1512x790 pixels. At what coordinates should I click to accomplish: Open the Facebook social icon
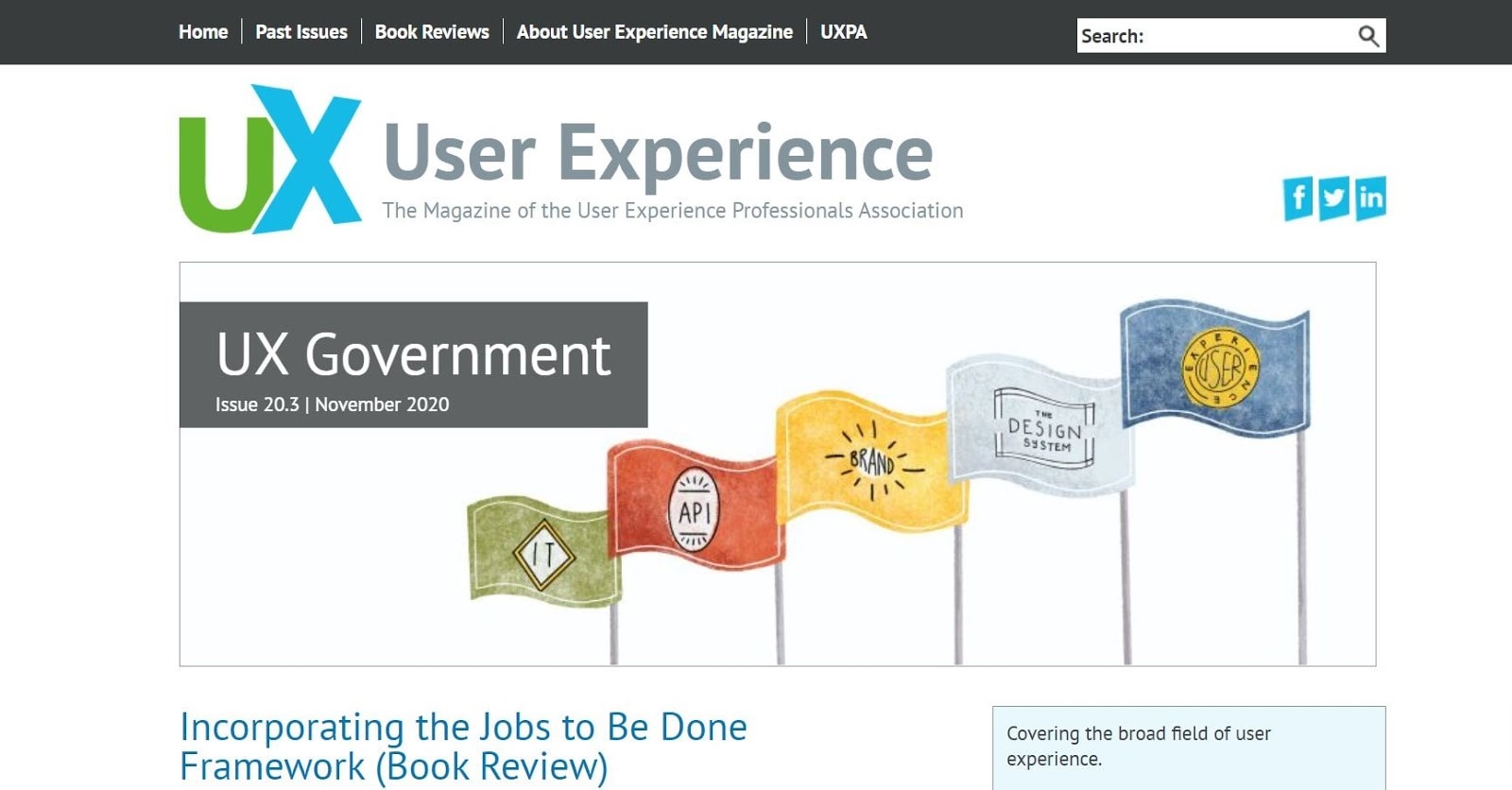1297,198
